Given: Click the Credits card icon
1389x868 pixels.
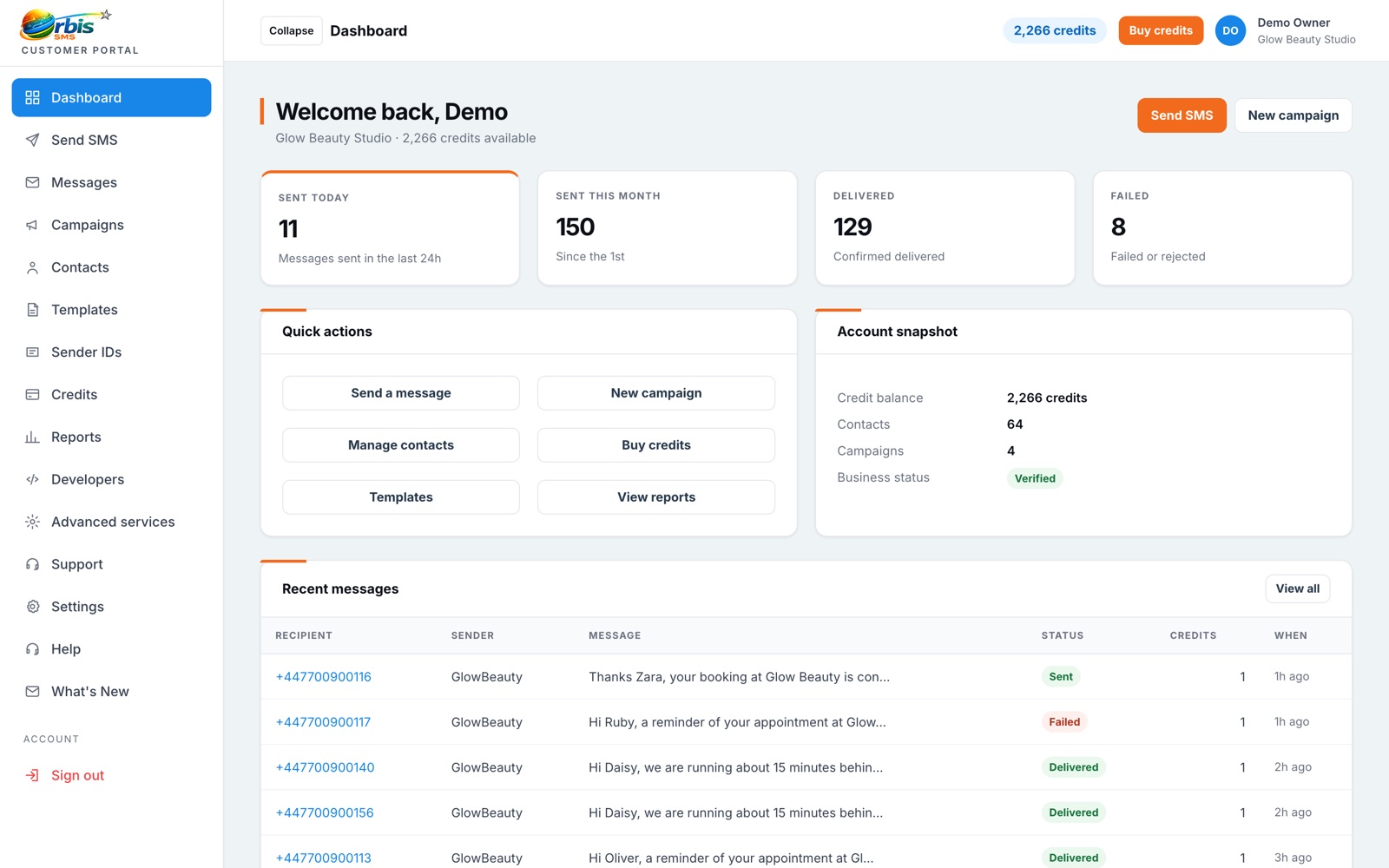Looking at the screenshot, I should tap(32, 395).
